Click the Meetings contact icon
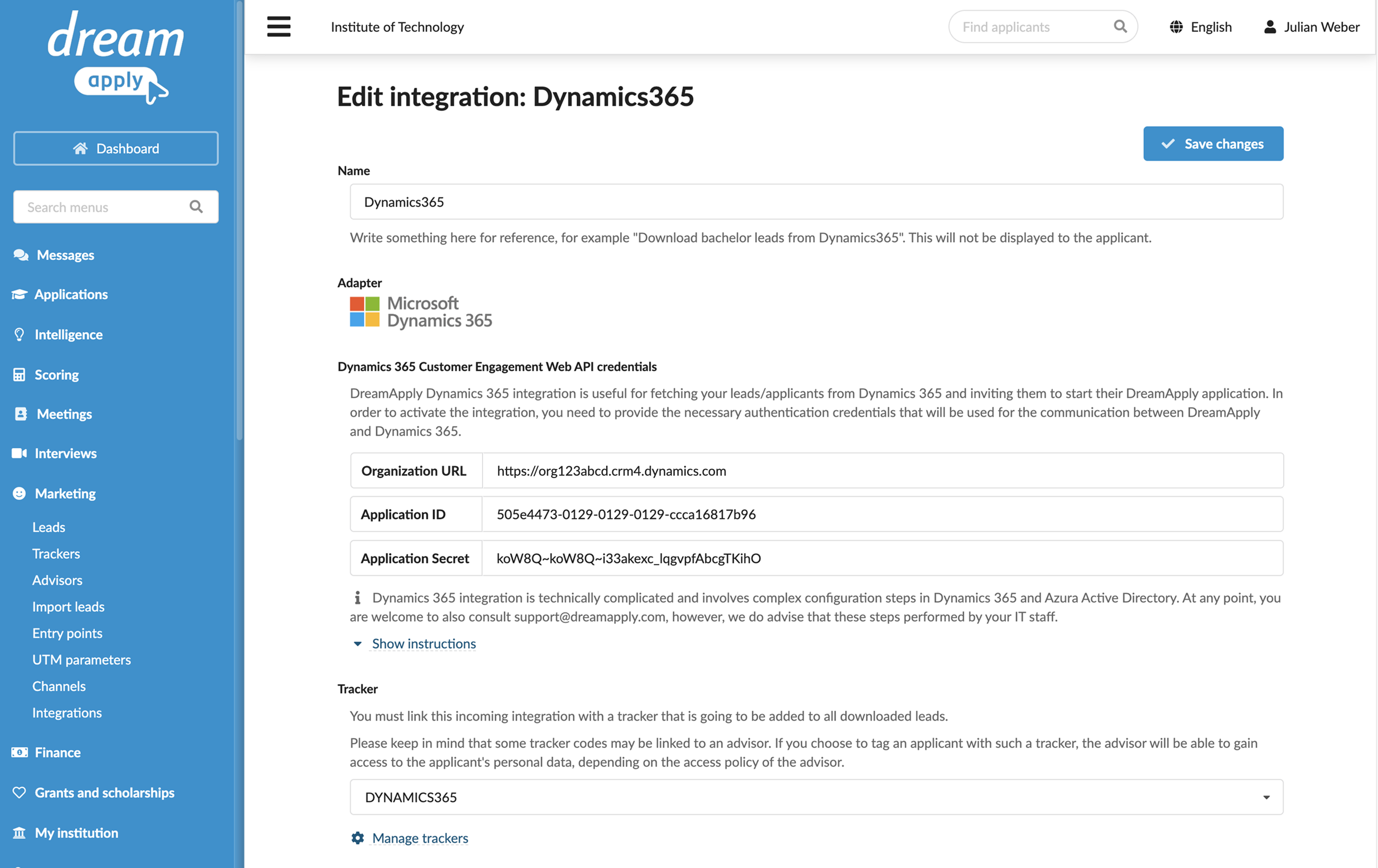This screenshot has width=1378, height=868. tap(21, 414)
